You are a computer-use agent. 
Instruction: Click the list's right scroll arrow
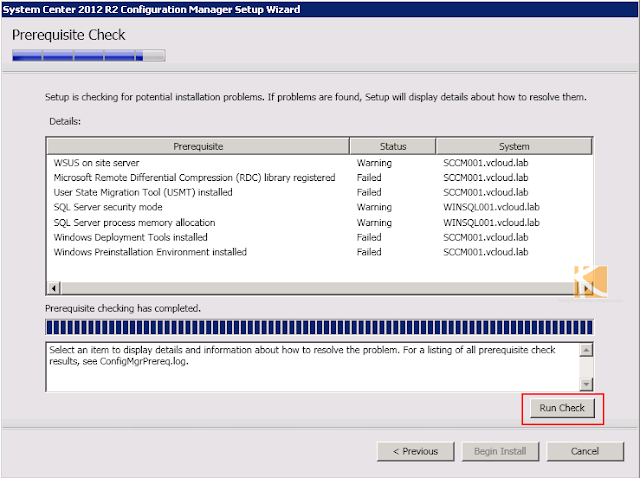click(587, 288)
